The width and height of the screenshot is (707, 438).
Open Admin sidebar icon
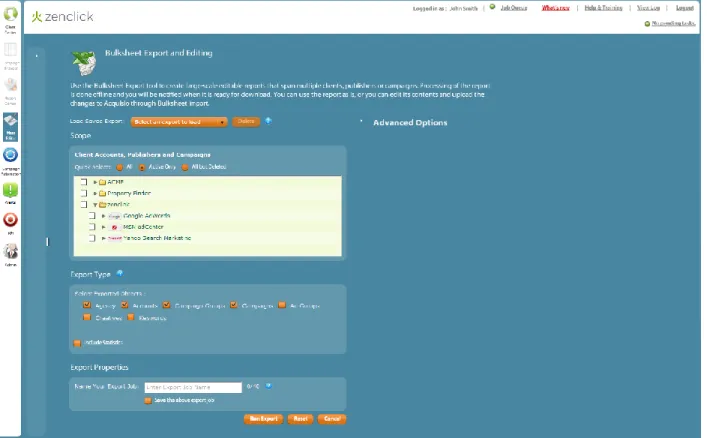tap(10, 251)
